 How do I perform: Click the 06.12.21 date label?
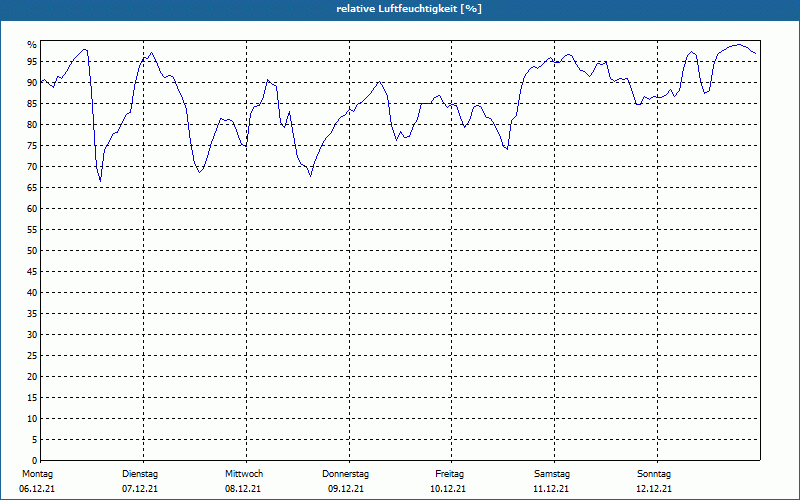tap(37, 489)
